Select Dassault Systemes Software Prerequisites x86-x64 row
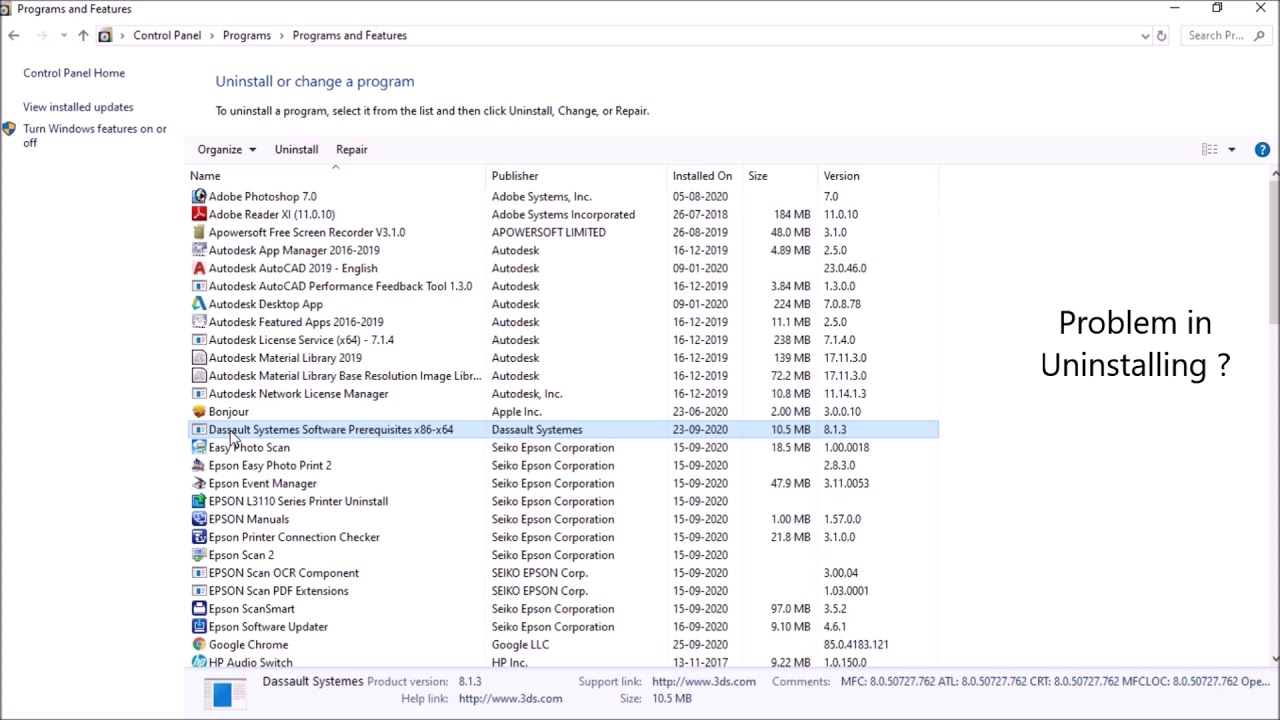Viewport: 1280px width, 720px height. click(x=564, y=430)
